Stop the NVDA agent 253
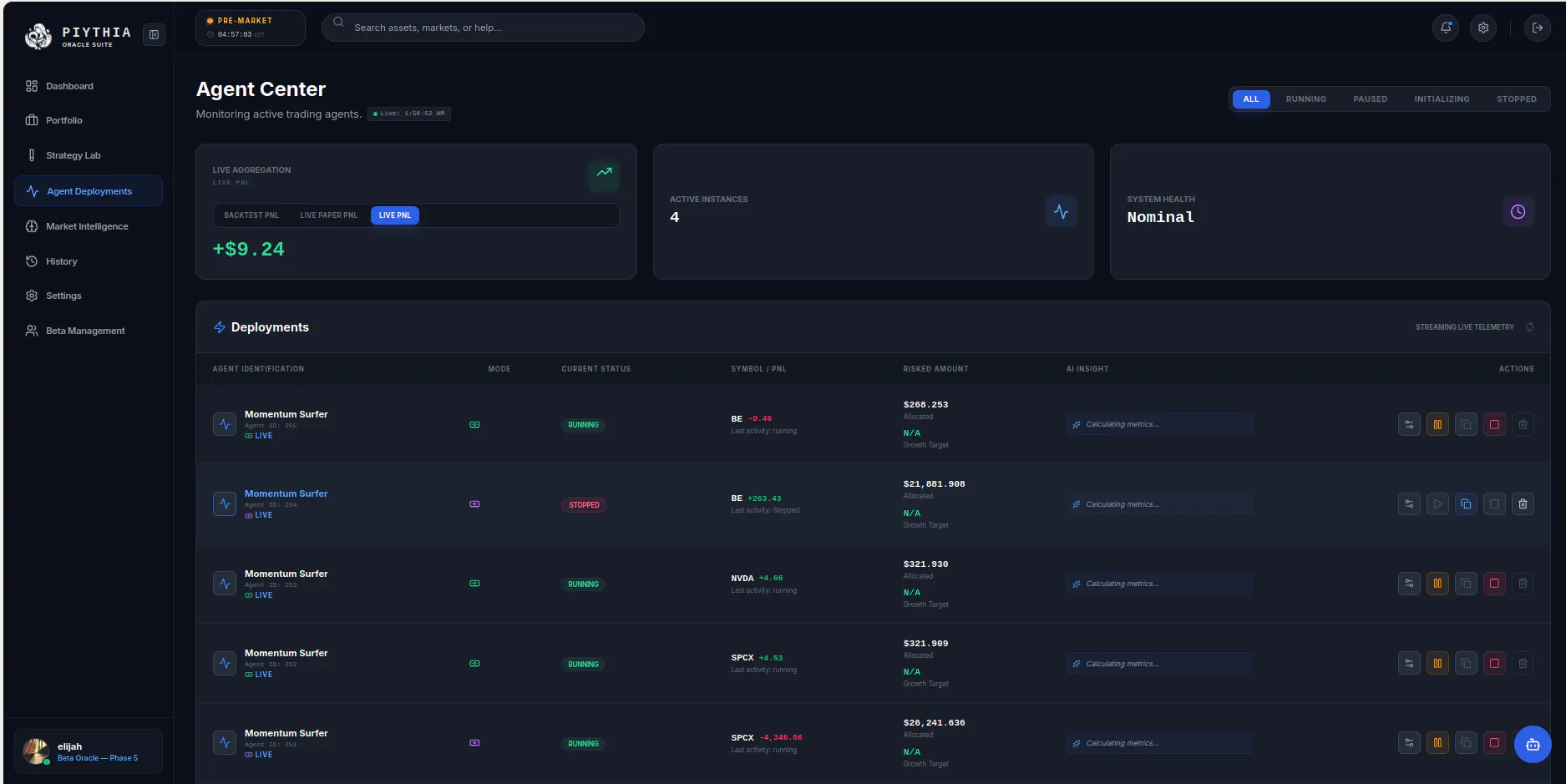The height and width of the screenshot is (784, 1566). pos(1494,583)
